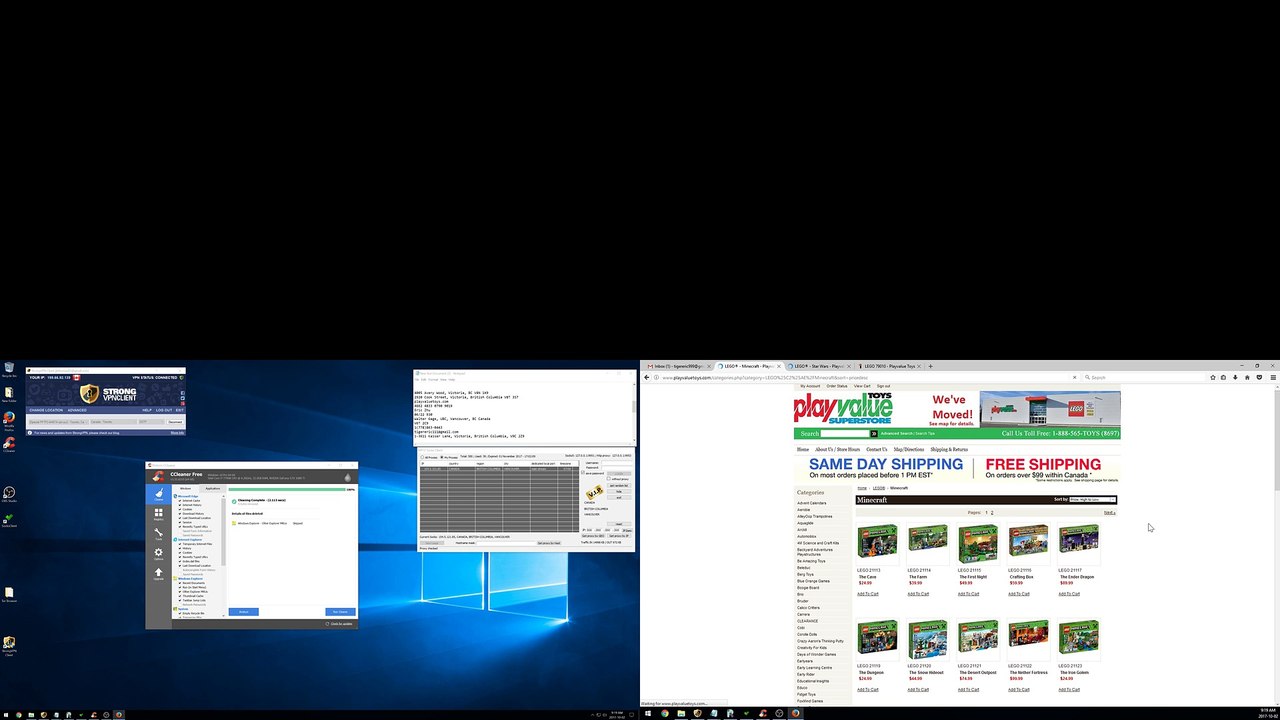Select the Mozilla Firefox desktop shortcut
1280x720 pixels.
[x=8, y=419]
